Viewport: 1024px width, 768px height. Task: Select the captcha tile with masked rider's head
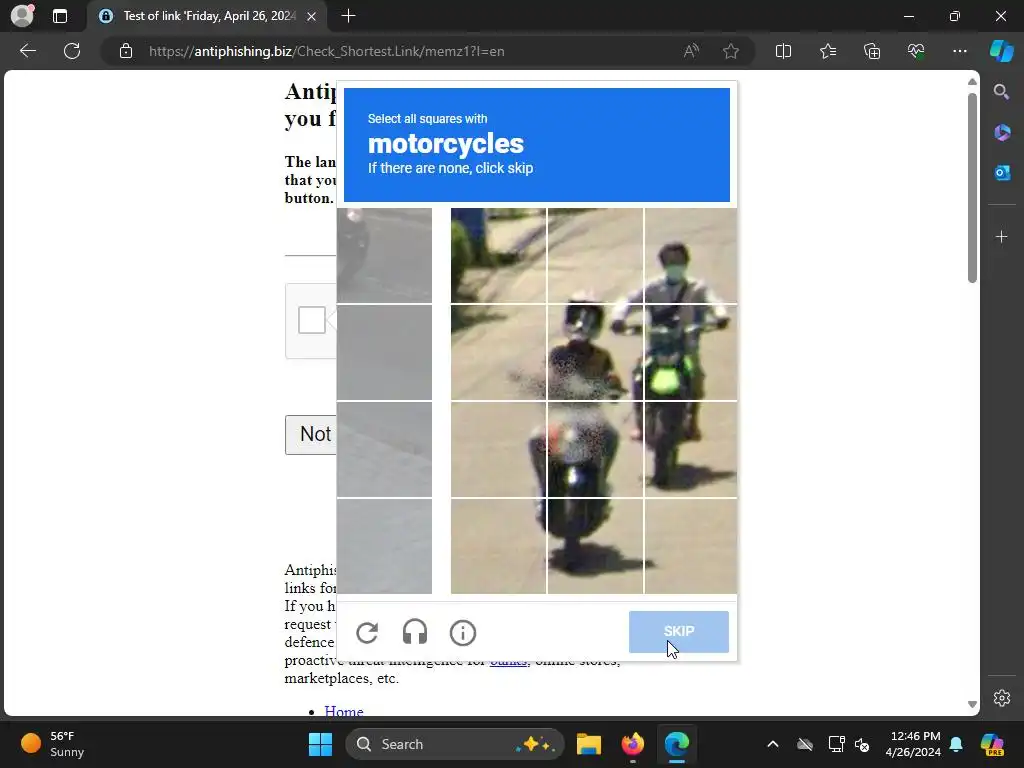[691, 255]
